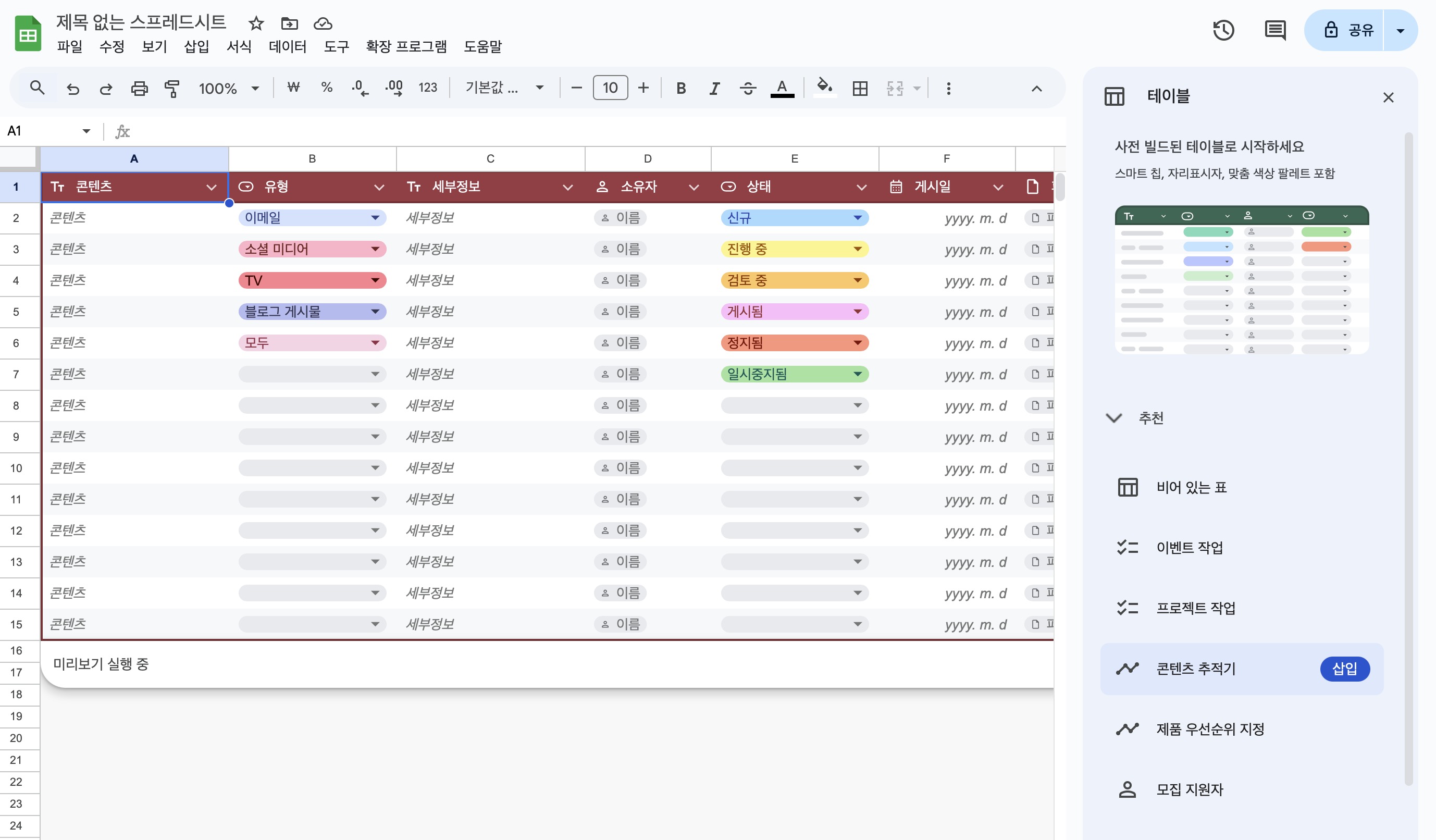Open the 확장 프로그램 menu
Screen dimensions: 1436x840
pyautogui.click(x=406, y=47)
